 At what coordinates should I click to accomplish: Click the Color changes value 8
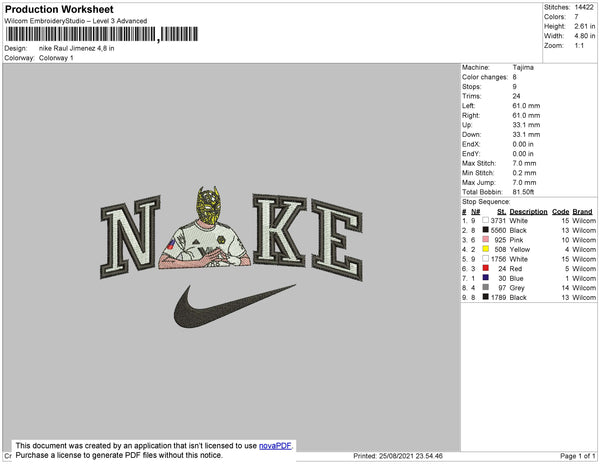point(515,77)
